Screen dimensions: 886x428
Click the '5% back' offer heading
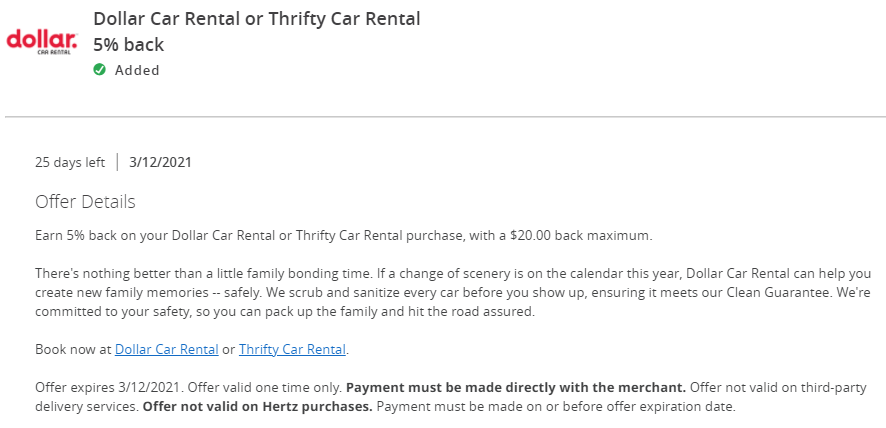[129, 45]
